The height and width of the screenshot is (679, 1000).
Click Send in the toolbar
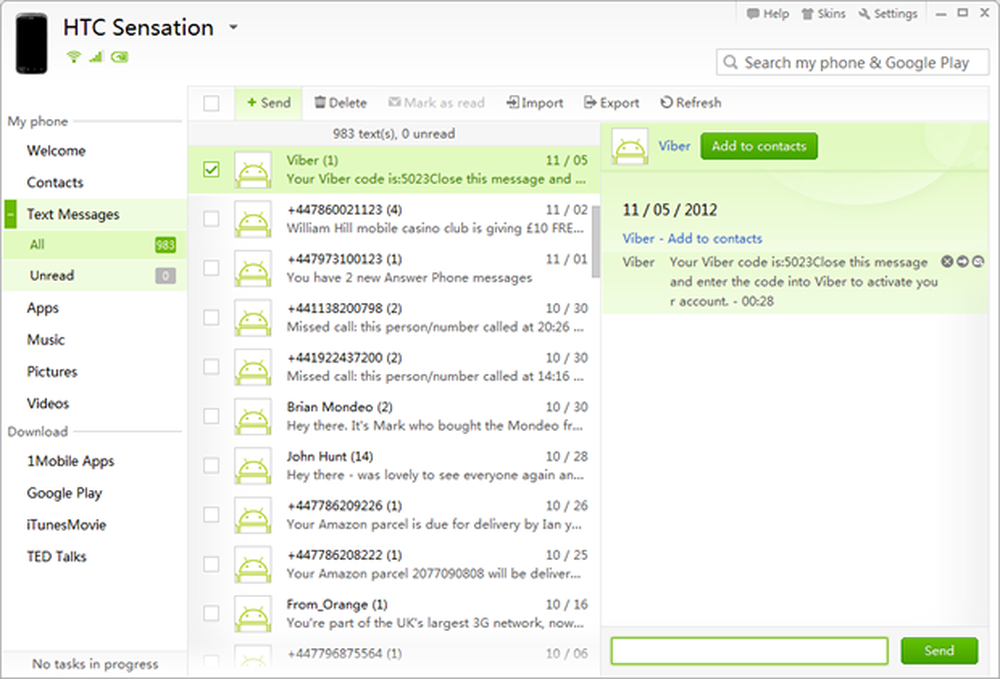268,103
